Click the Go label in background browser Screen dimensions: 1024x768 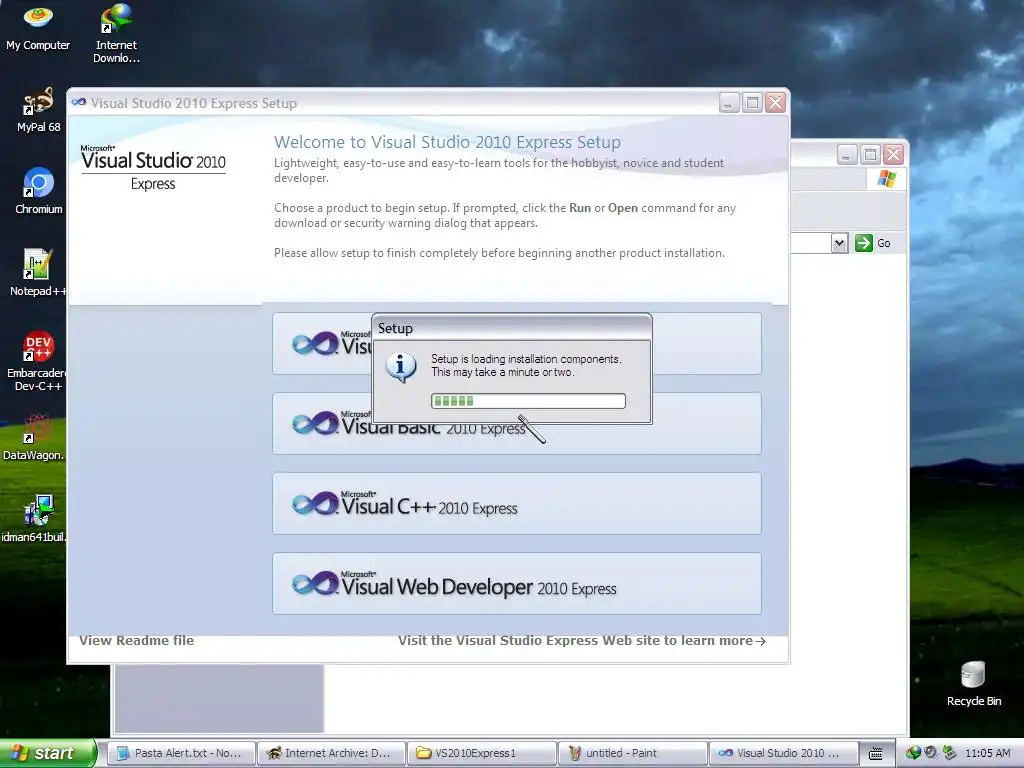tap(884, 243)
